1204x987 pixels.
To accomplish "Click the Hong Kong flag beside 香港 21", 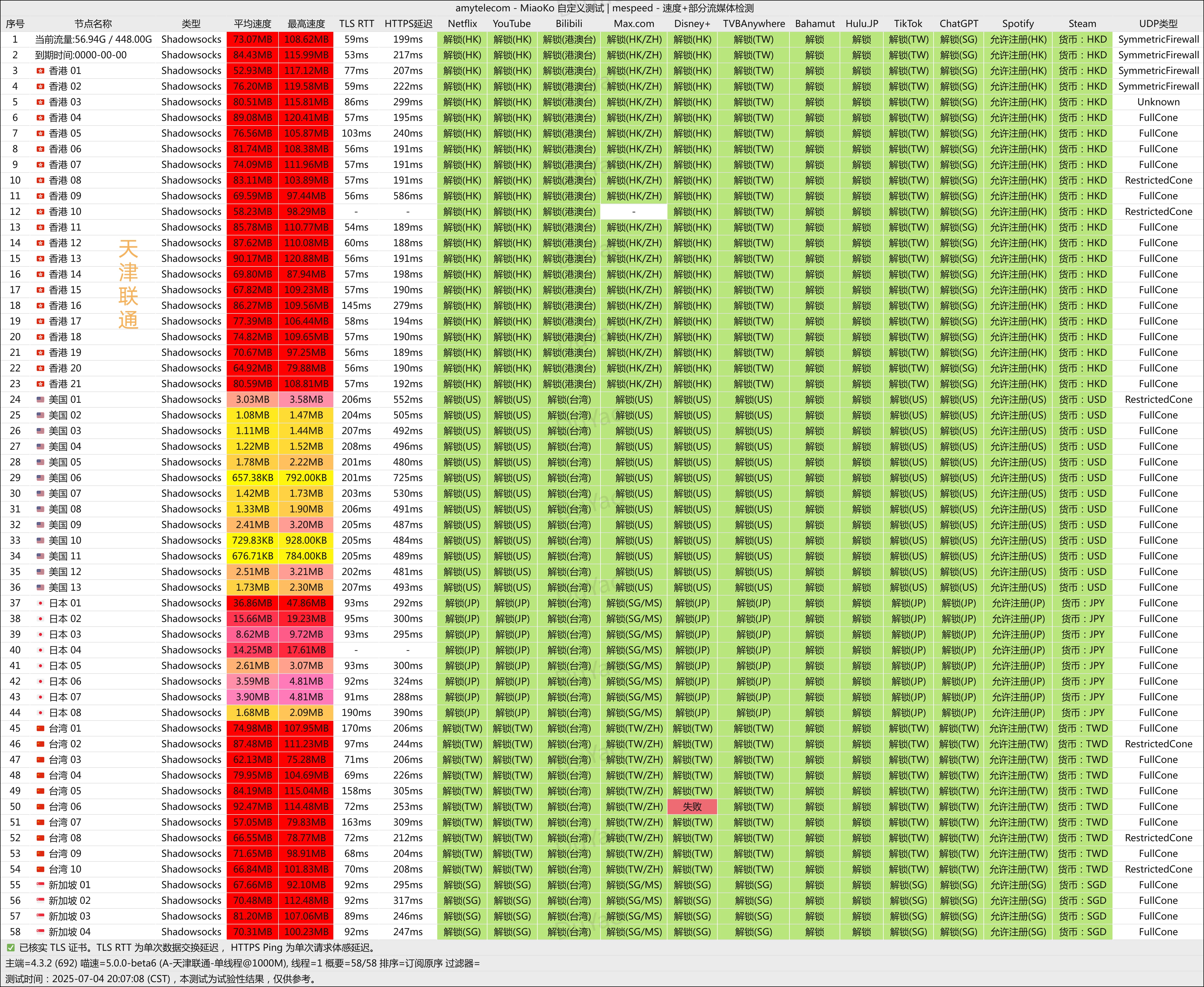I will pos(40,384).
